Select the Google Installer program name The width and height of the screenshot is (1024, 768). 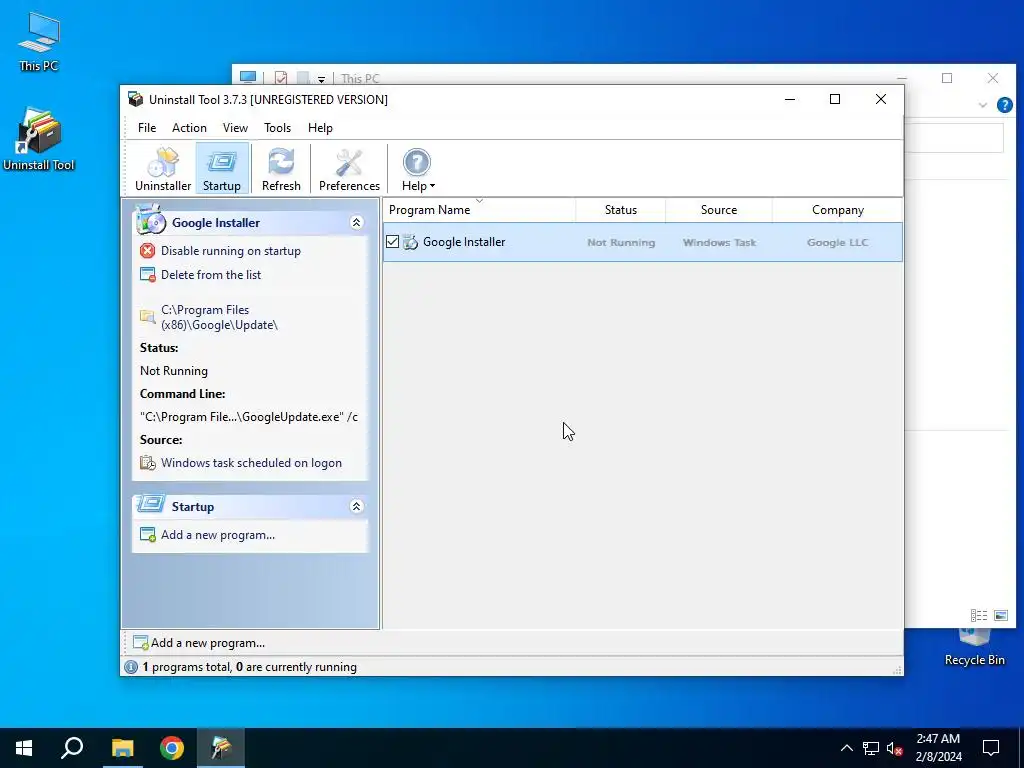[x=464, y=242]
